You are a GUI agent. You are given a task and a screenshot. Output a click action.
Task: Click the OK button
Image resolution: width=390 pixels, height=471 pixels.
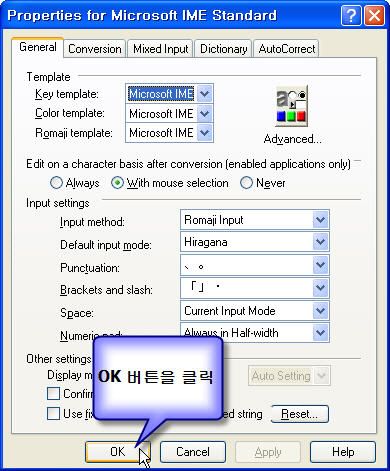(118, 452)
